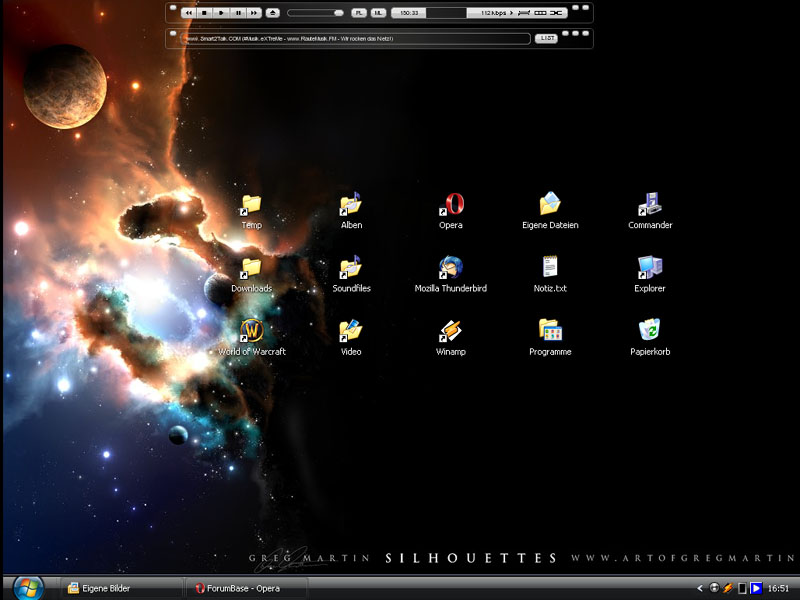Click the round grey tray icon
The width and height of the screenshot is (800, 600).
[714, 588]
